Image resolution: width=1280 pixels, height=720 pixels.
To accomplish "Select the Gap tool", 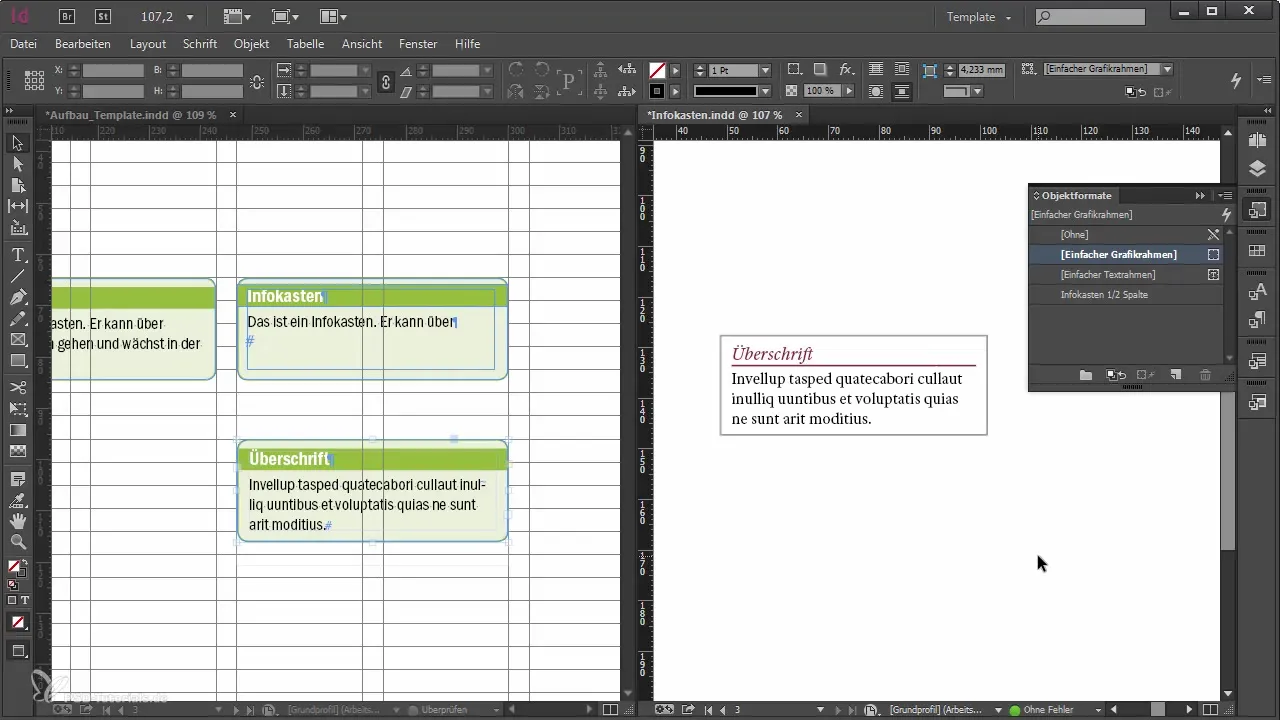I will pos(18,206).
